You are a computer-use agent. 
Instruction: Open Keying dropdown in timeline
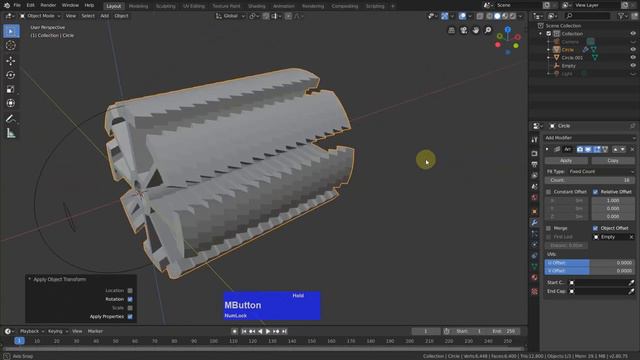click(x=58, y=331)
